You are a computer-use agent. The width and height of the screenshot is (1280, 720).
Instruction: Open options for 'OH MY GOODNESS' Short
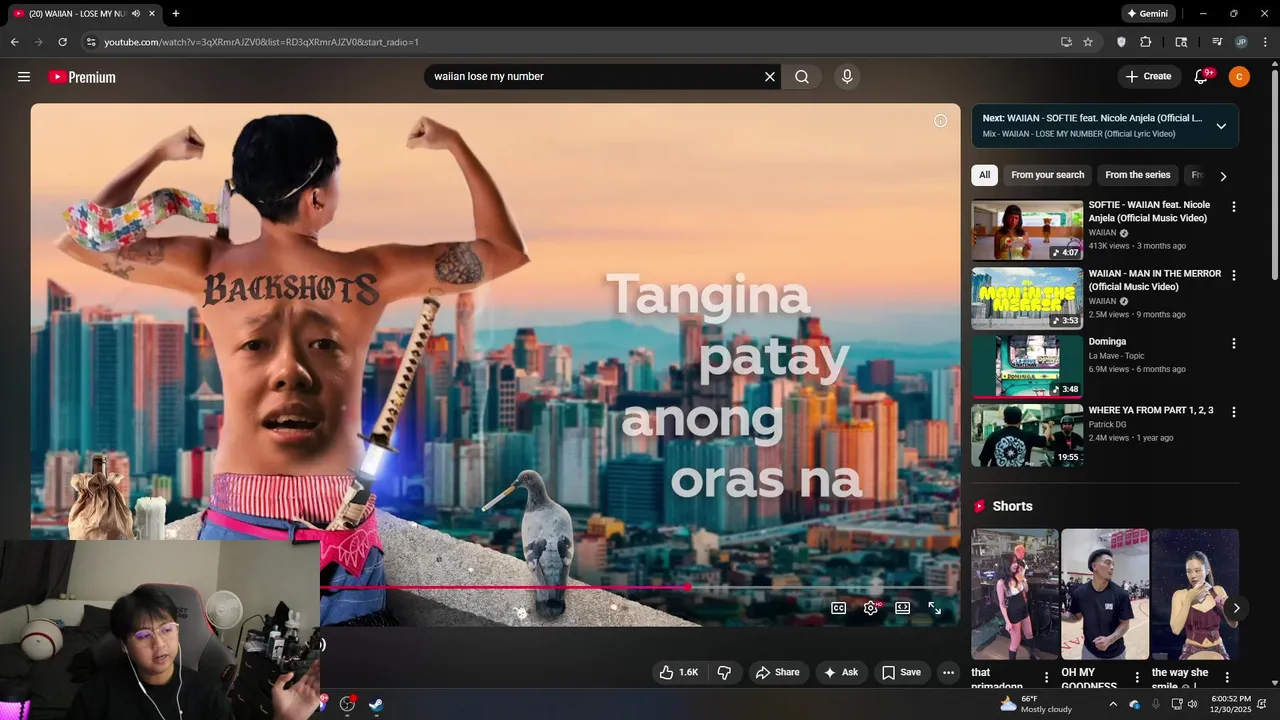click(1137, 678)
